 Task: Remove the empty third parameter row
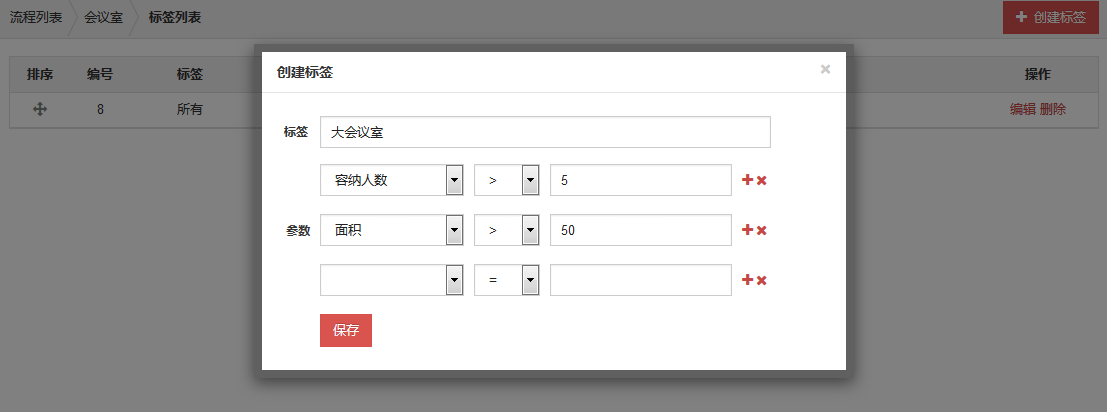(762, 281)
